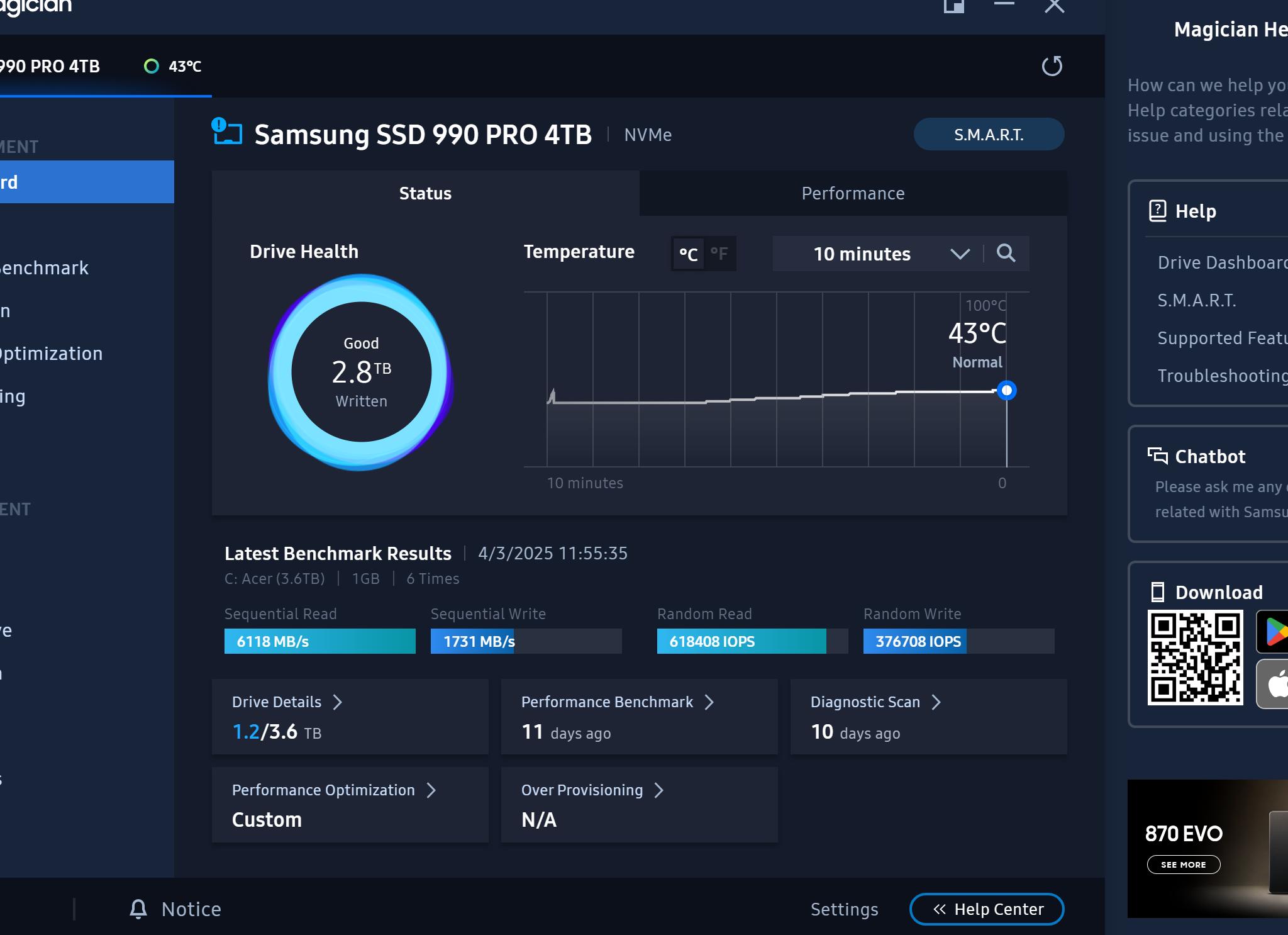Screen dimensions: 1288x935
Task: Click the Download phone icon
Action: [x=1157, y=592]
